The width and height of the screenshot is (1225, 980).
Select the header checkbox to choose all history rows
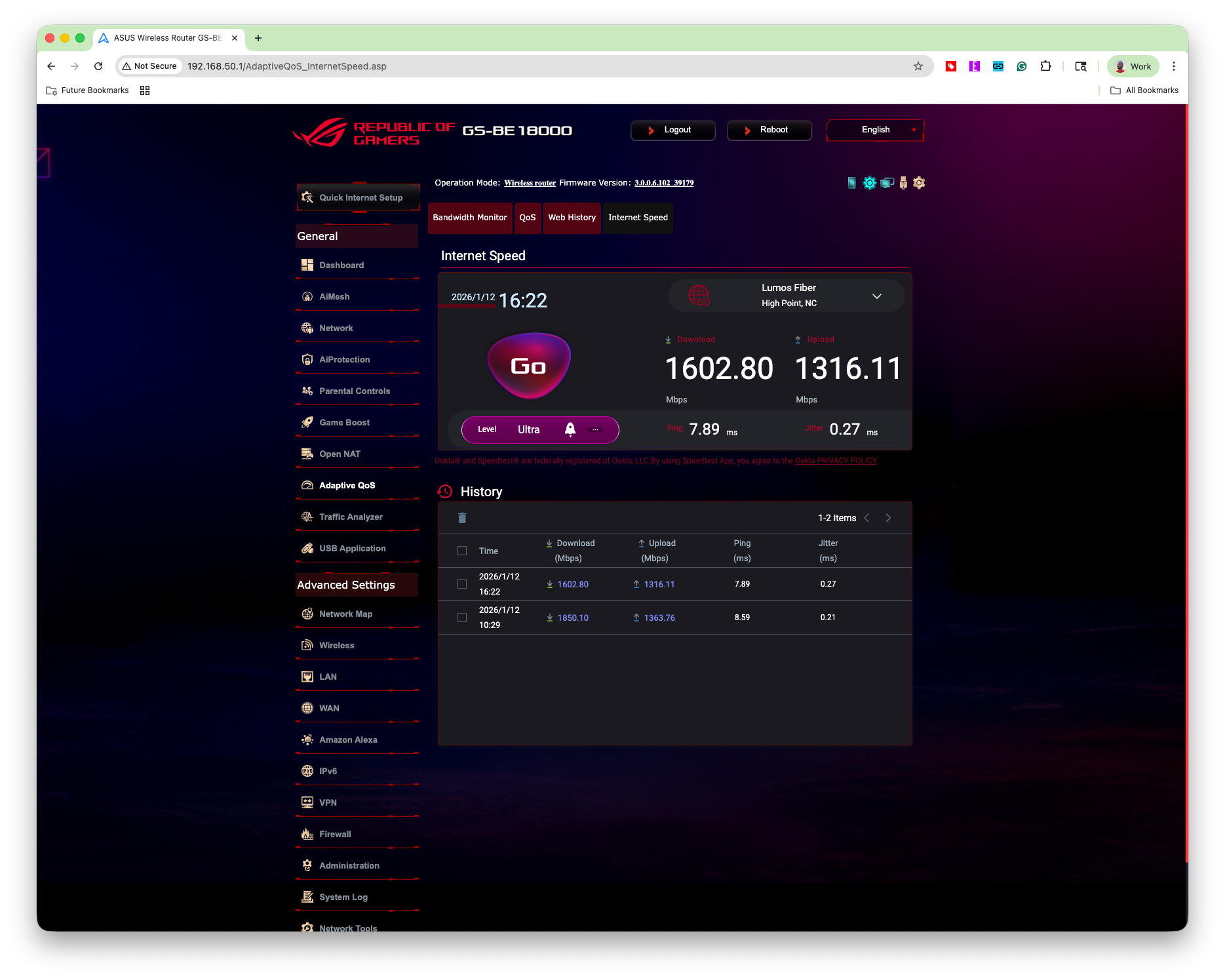coord(462,551)
